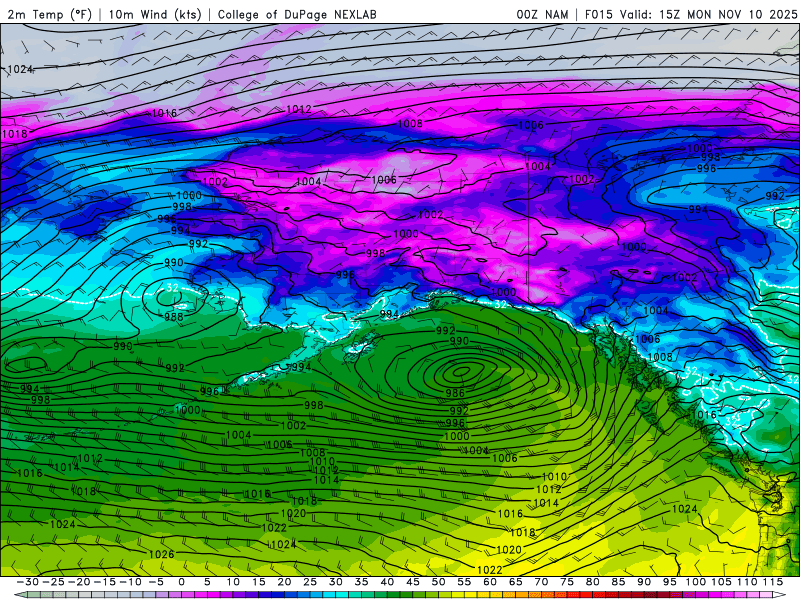The image size is (800, 600).
Task: Click the "0" temperature scale label
Action: click(x=182, y=582)
